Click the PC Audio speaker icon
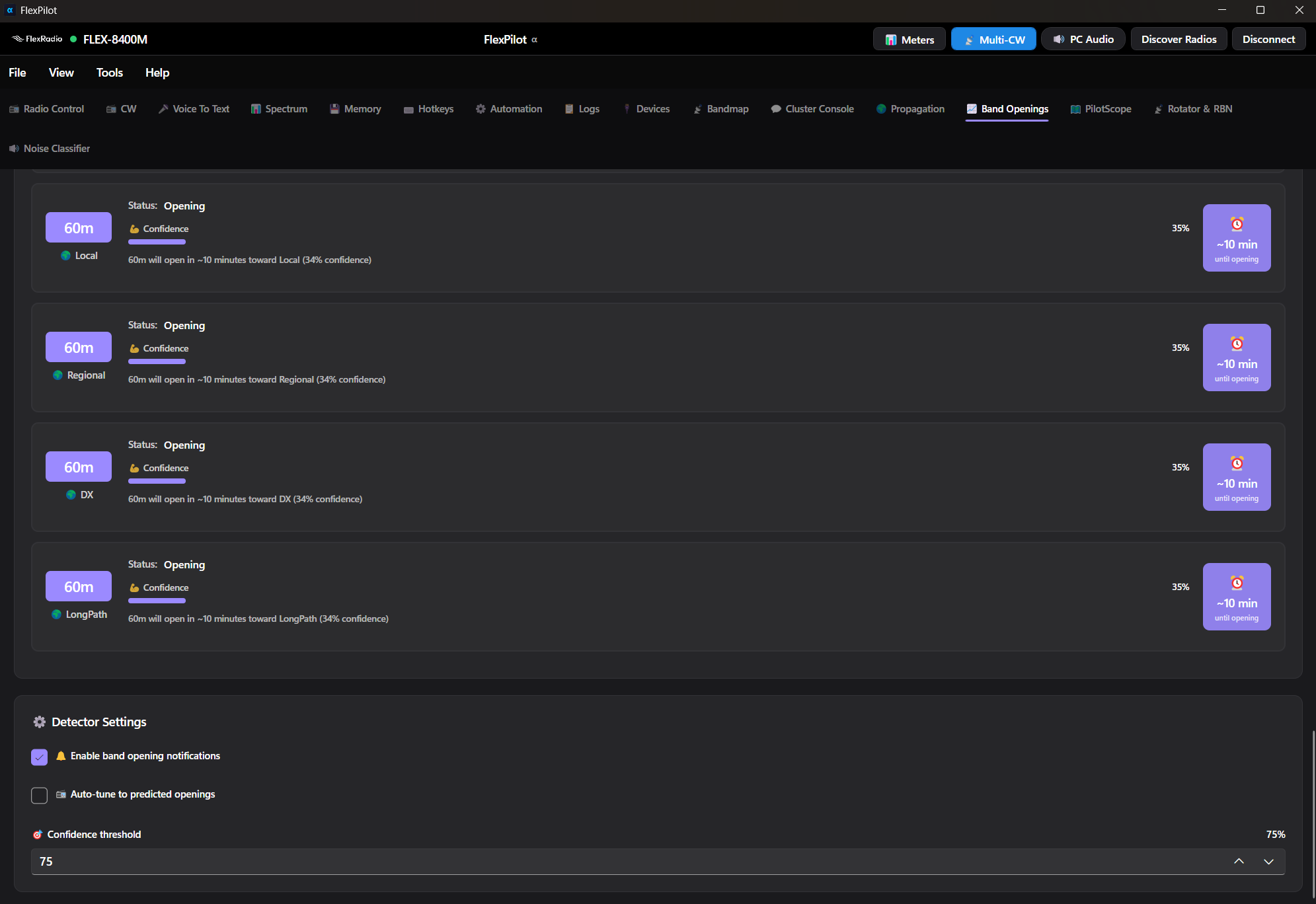Screen dimensions: 1316x904 [1058, 40]
